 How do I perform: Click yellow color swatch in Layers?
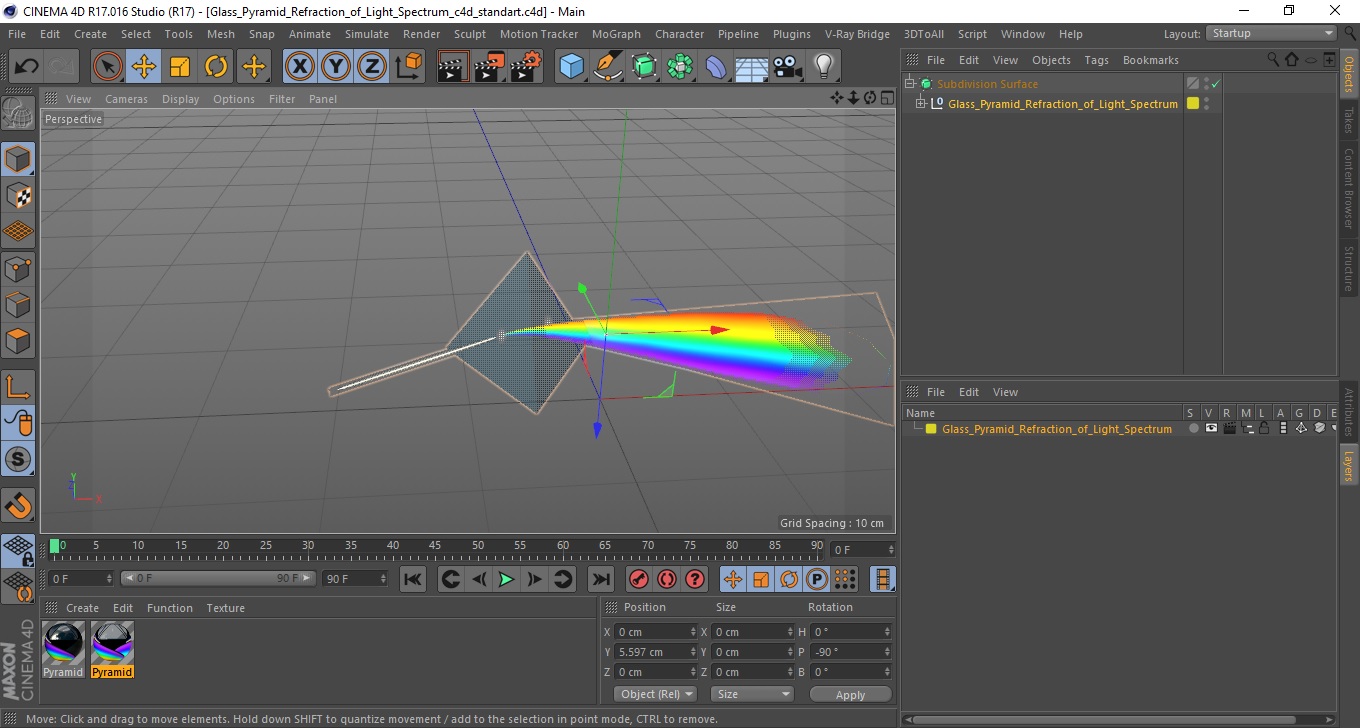[x=931, y=429]
